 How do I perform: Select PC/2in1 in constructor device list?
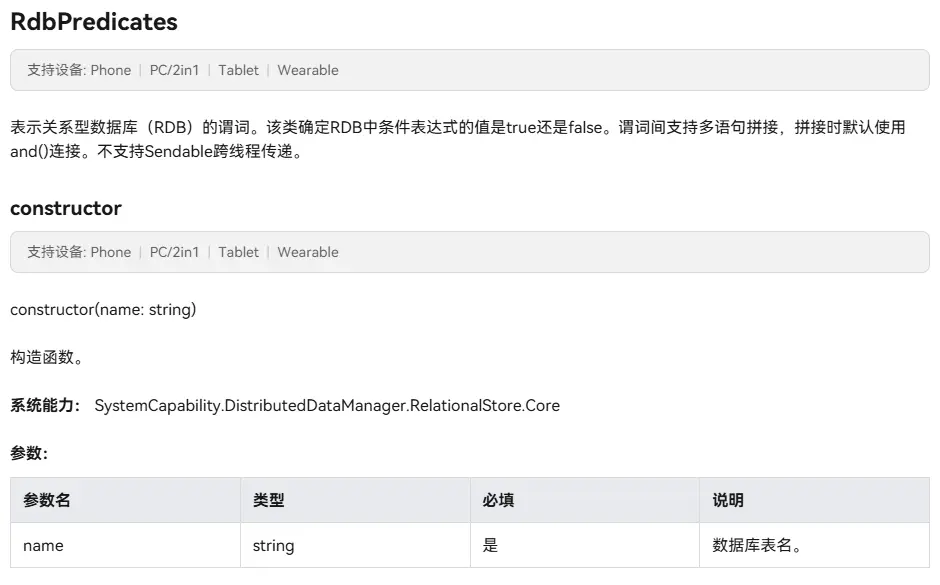(174, 252)
